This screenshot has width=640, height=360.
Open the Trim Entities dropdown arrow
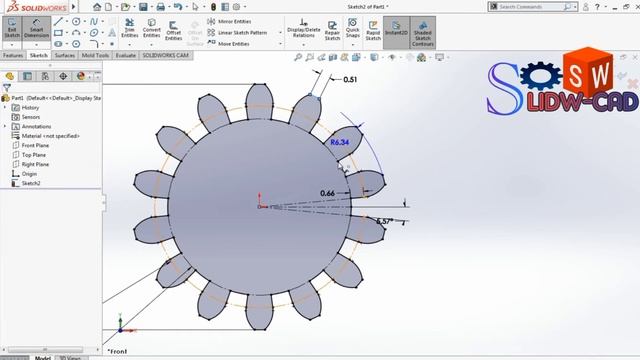click(129, 44)
